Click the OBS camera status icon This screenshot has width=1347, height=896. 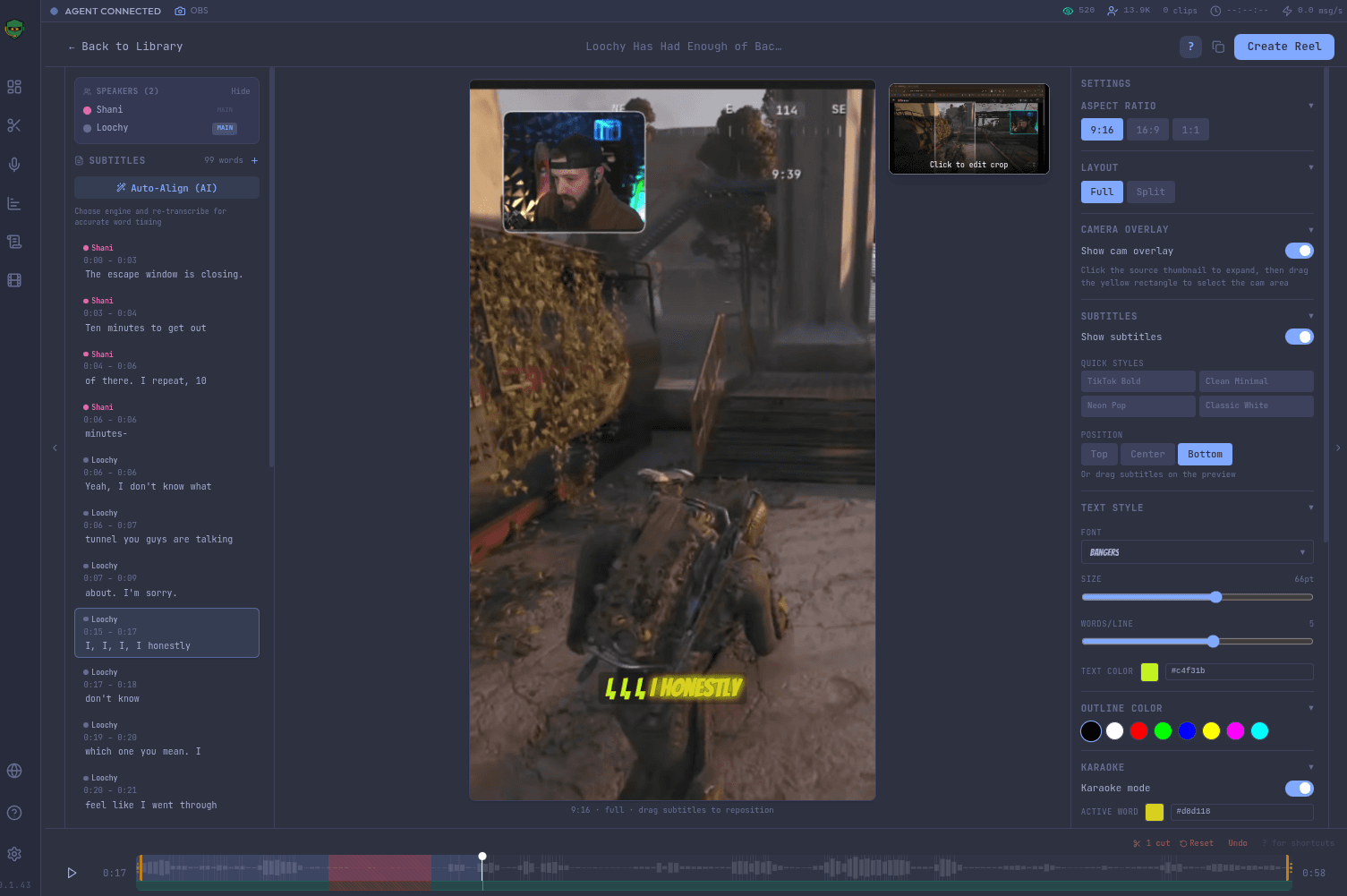[x=180, y=11]
